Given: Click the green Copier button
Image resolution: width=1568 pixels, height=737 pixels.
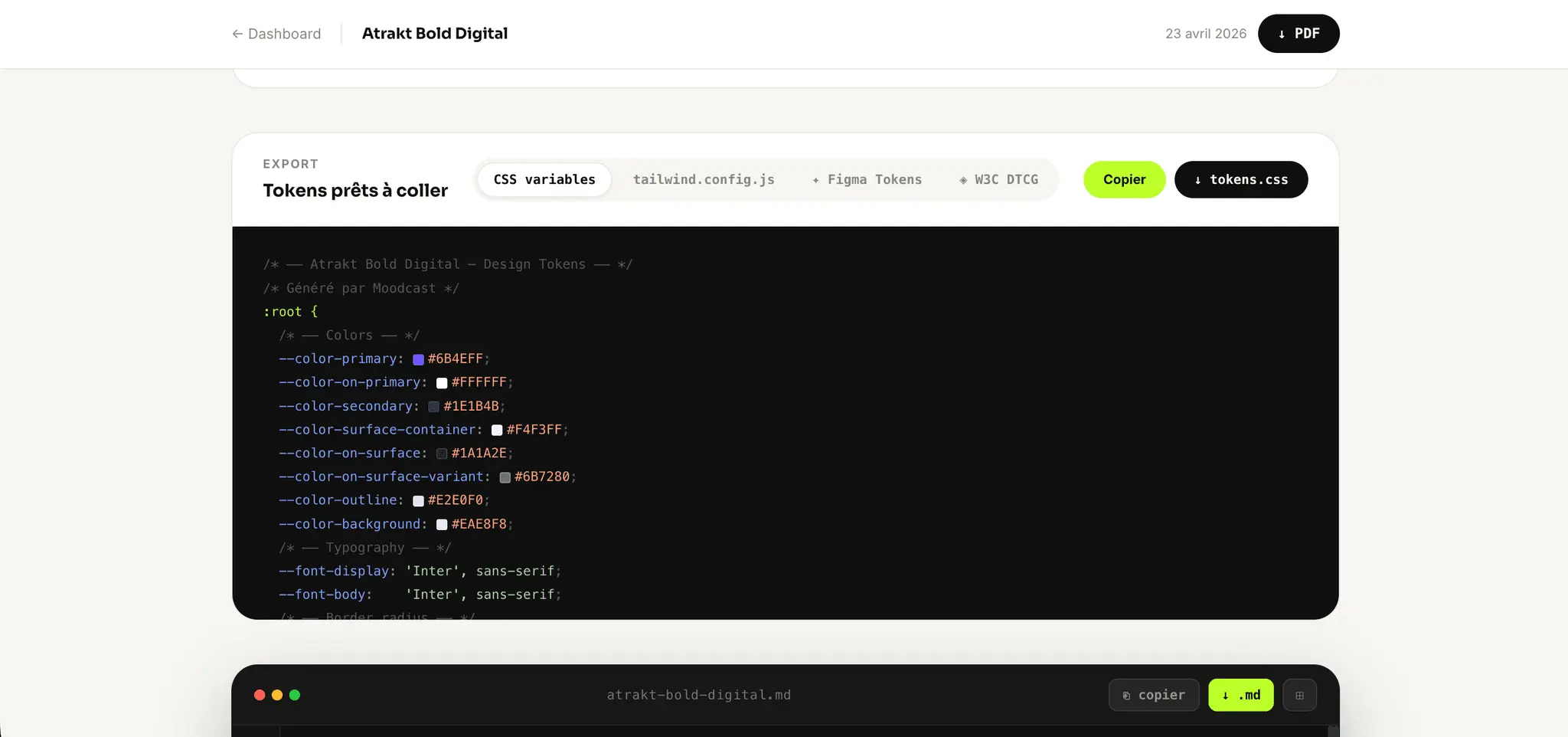Looking at the screenshot, I should pos(1124,179).
